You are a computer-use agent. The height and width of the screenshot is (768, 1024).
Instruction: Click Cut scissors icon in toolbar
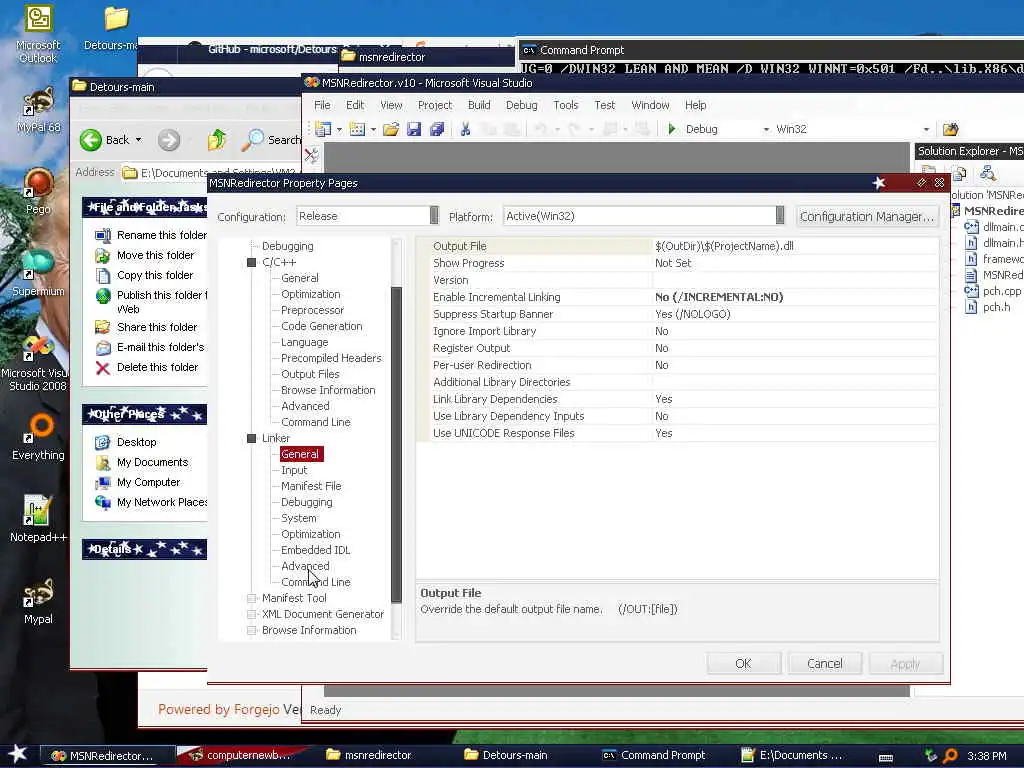click(x=465, y=129)
